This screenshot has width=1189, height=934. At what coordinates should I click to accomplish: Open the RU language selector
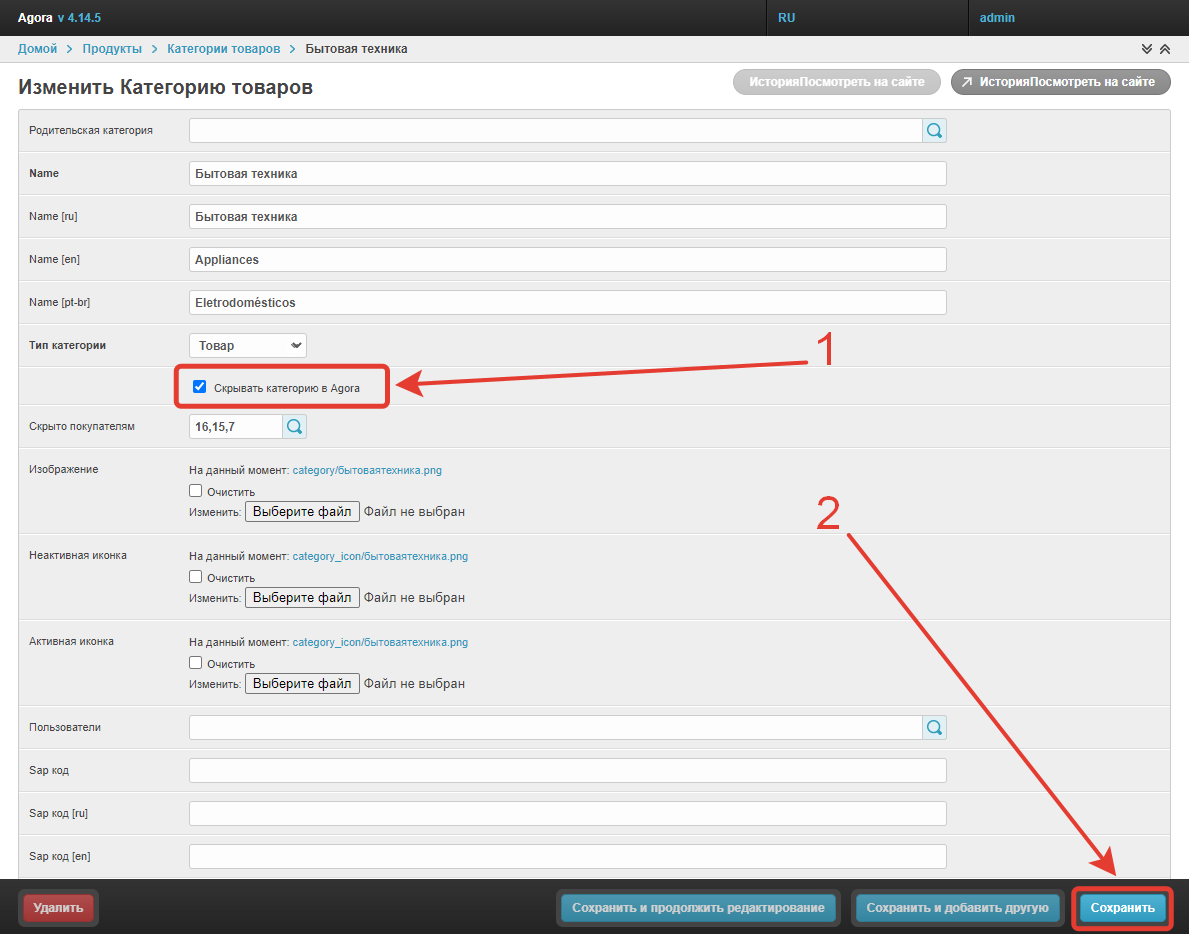click(787, 18)
